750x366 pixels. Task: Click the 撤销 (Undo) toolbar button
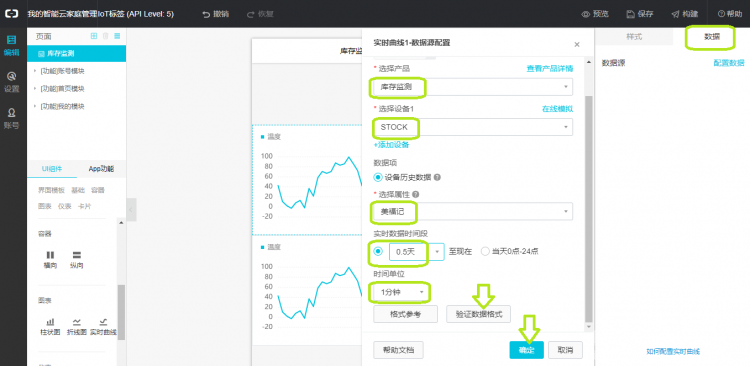216,14
